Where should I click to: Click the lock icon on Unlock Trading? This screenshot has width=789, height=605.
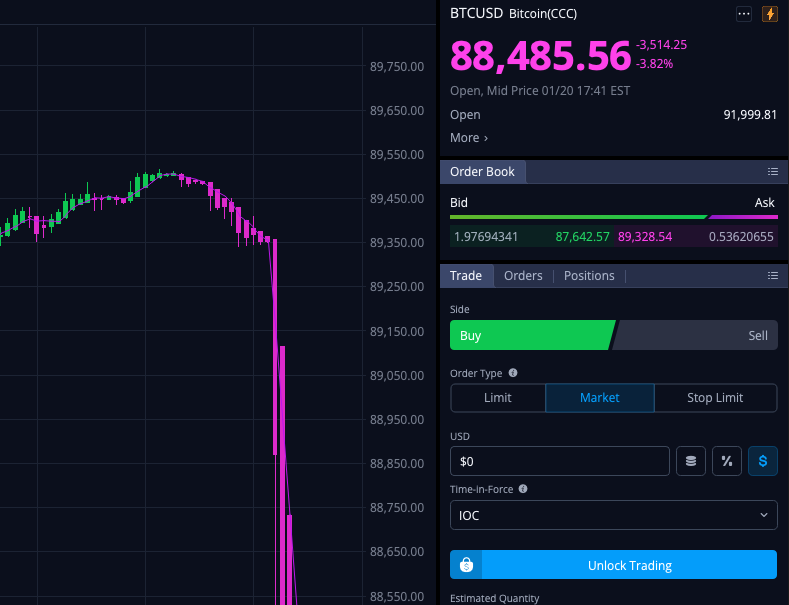(466, 565)
